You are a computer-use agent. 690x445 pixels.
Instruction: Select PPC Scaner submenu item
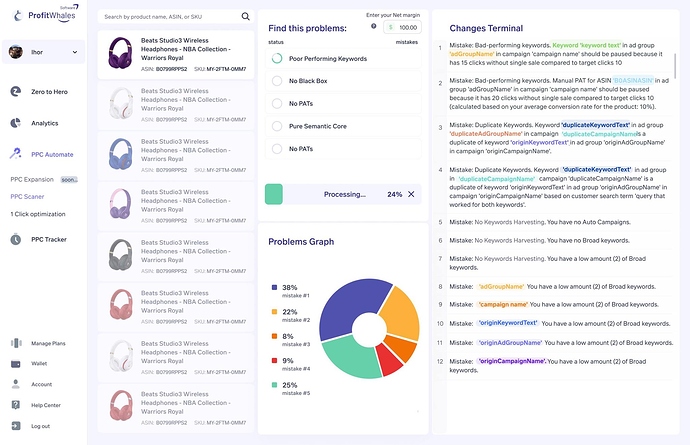coord(27,197)
